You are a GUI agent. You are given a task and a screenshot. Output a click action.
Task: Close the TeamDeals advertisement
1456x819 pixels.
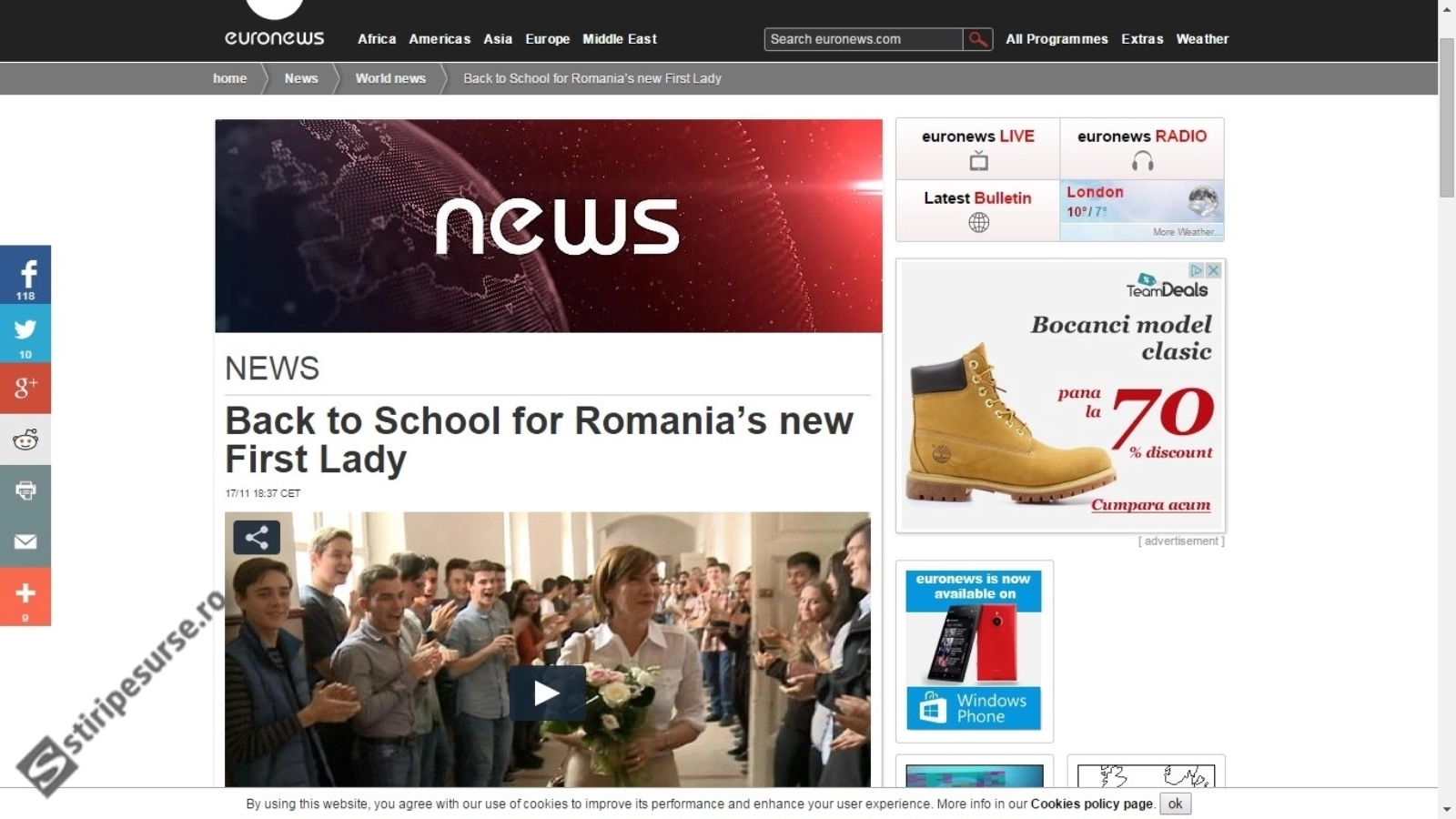click(x=1213, y=270)
